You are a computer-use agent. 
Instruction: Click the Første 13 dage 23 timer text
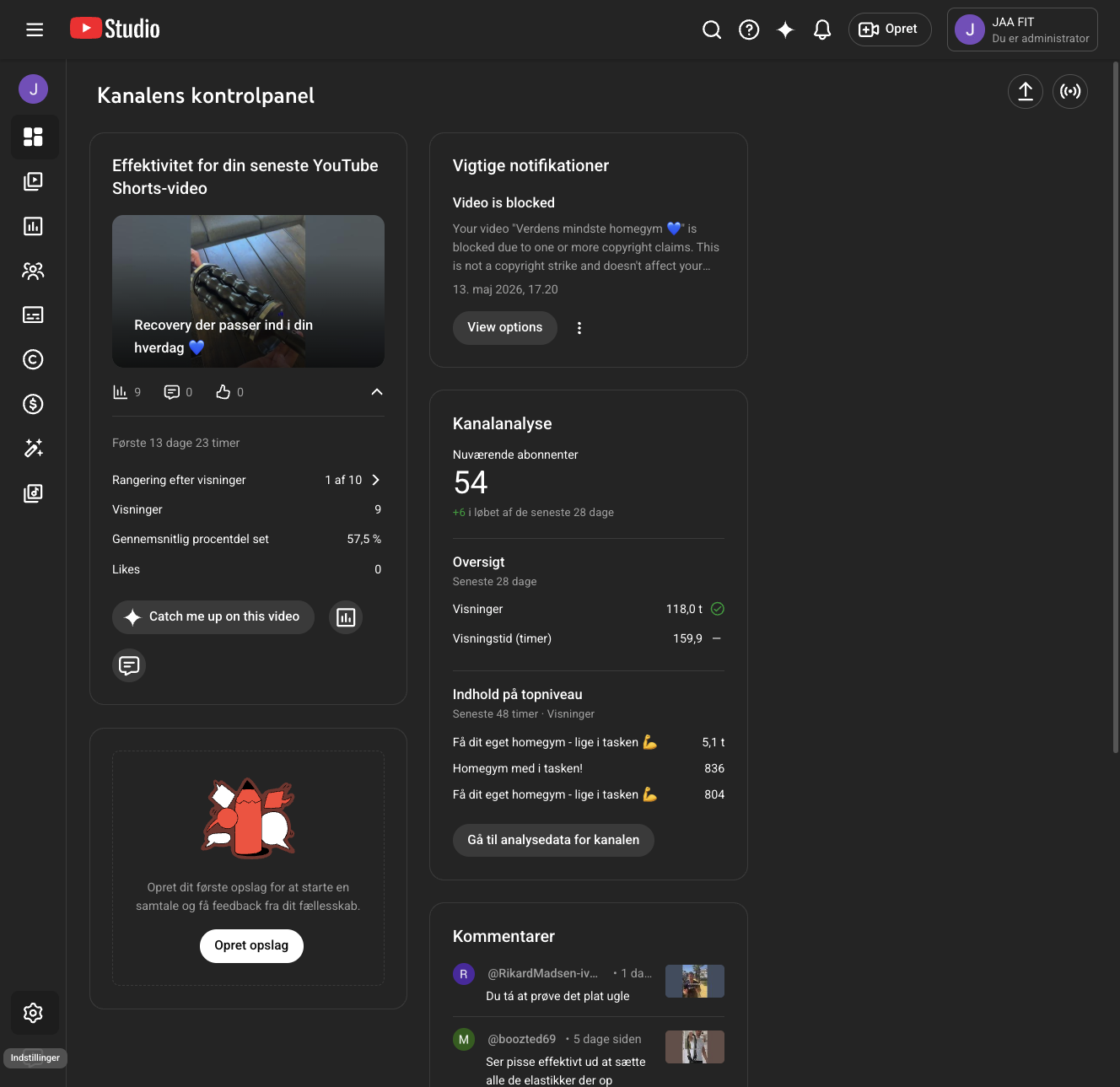176,443
